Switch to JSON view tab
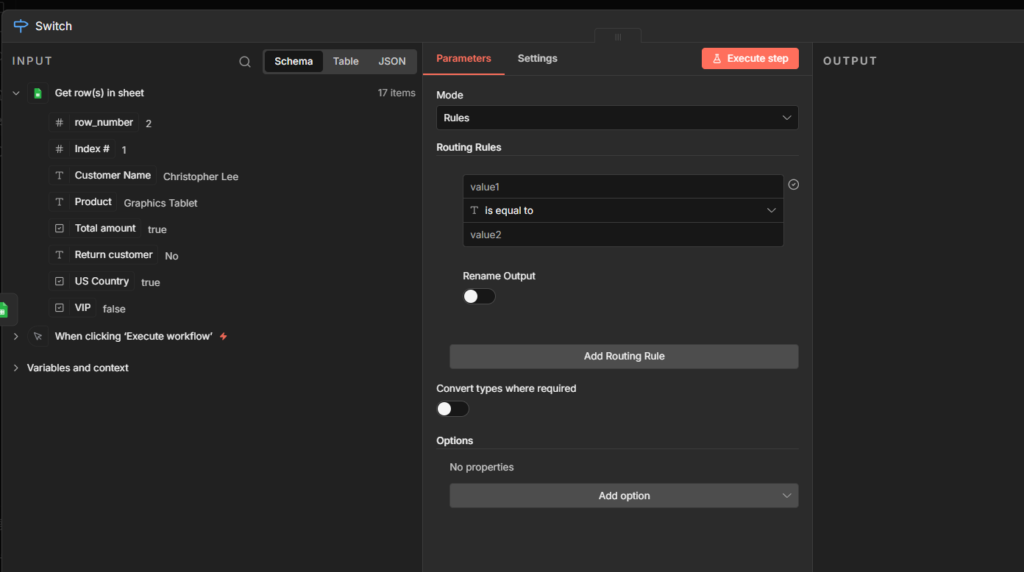The image size is (1024, 572). click(x=392, y=61)
